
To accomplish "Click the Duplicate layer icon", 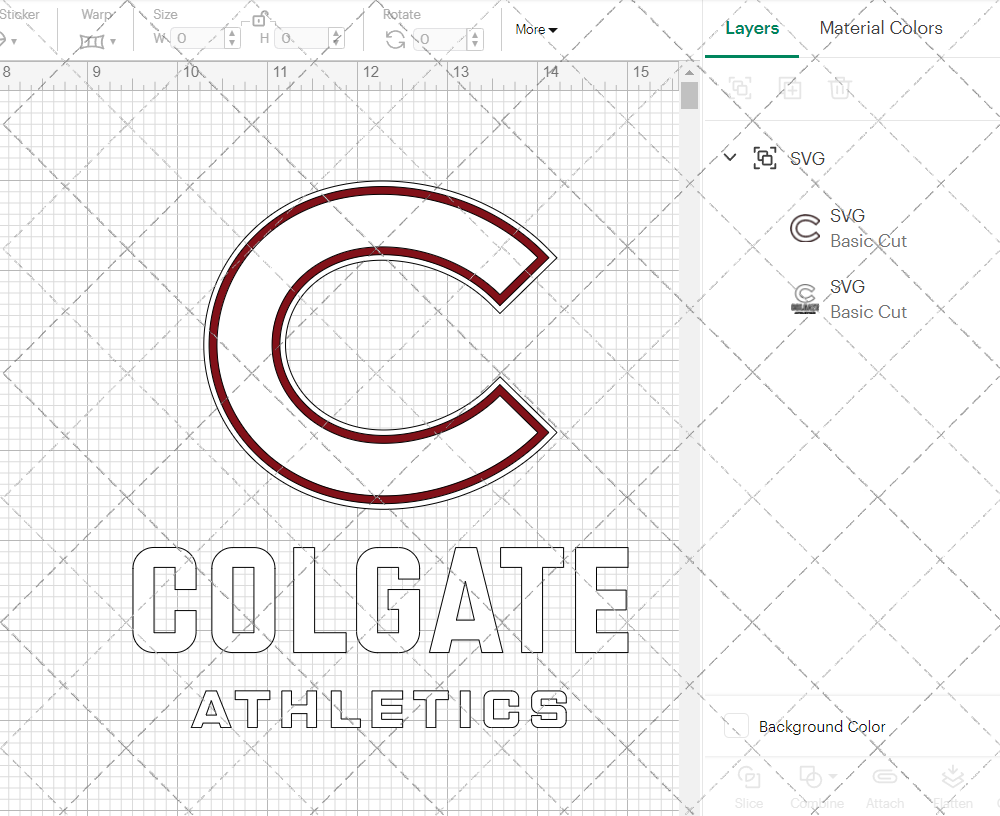I will 790,87.
